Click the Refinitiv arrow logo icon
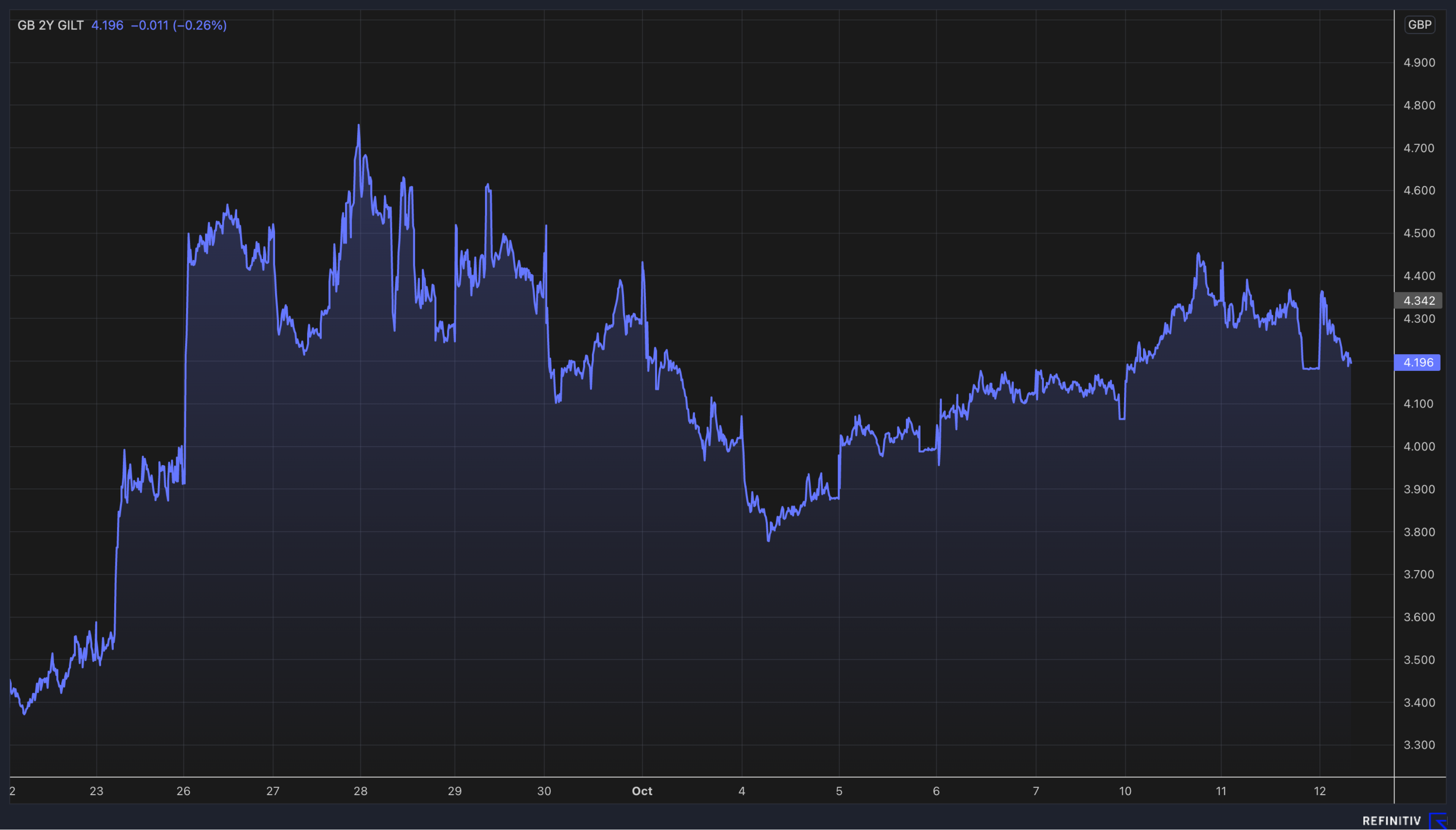Screen dimensions: 1456x830 click(1438, 821)
